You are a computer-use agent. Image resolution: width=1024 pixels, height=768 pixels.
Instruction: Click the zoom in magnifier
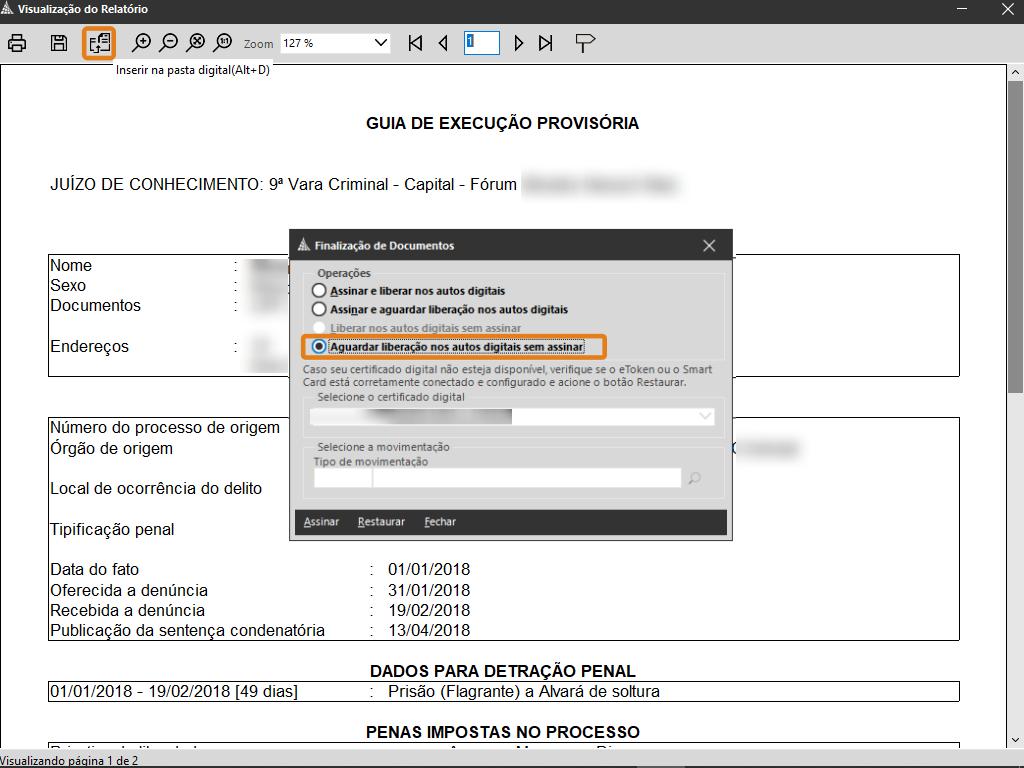click(141, 43)
